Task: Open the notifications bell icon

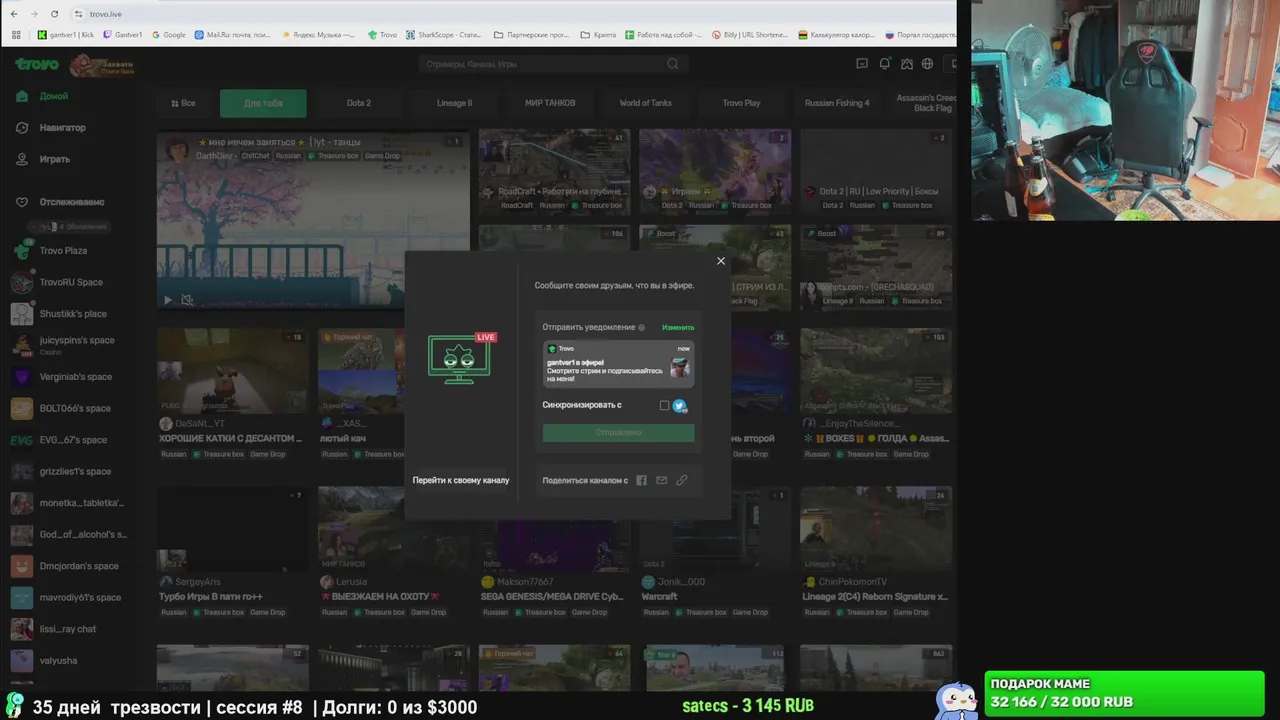Action: 885,64
